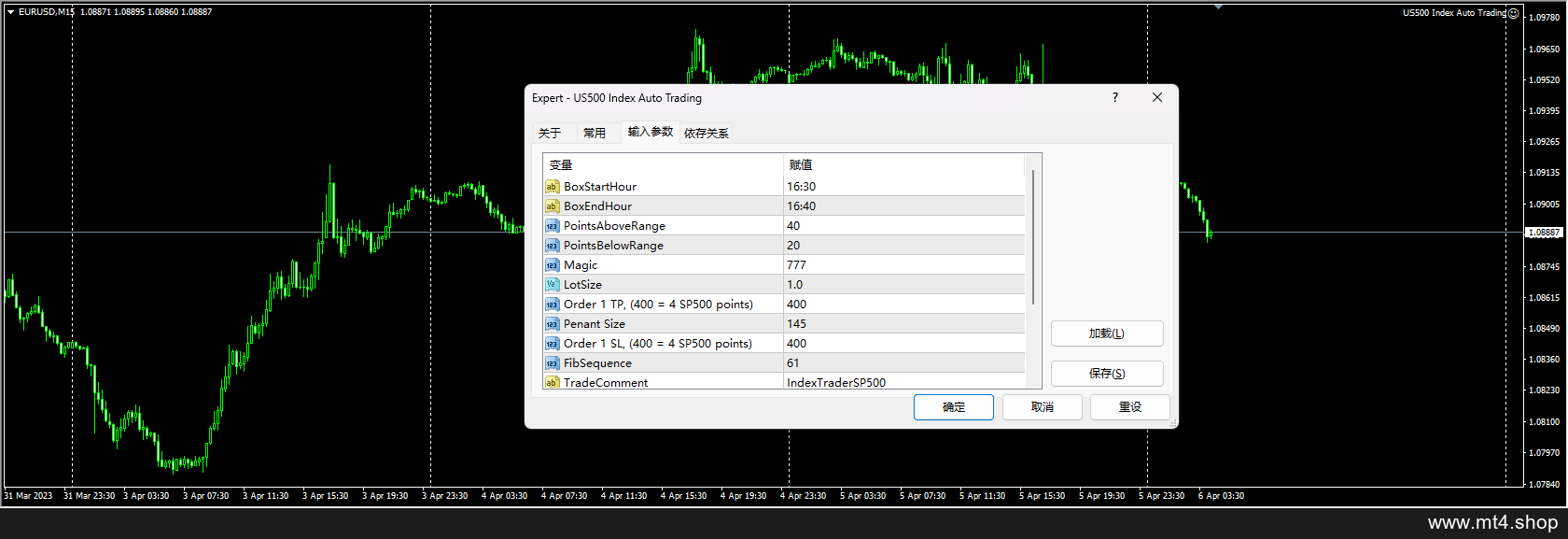Close the Expert dialog with X
This screenshot has height=539, width=1568.
coord(1157,97)
